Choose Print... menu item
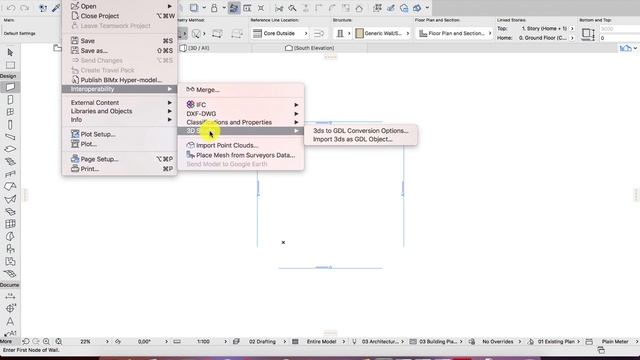This screenshot has height=360, width=640. [x=119, y=169]
